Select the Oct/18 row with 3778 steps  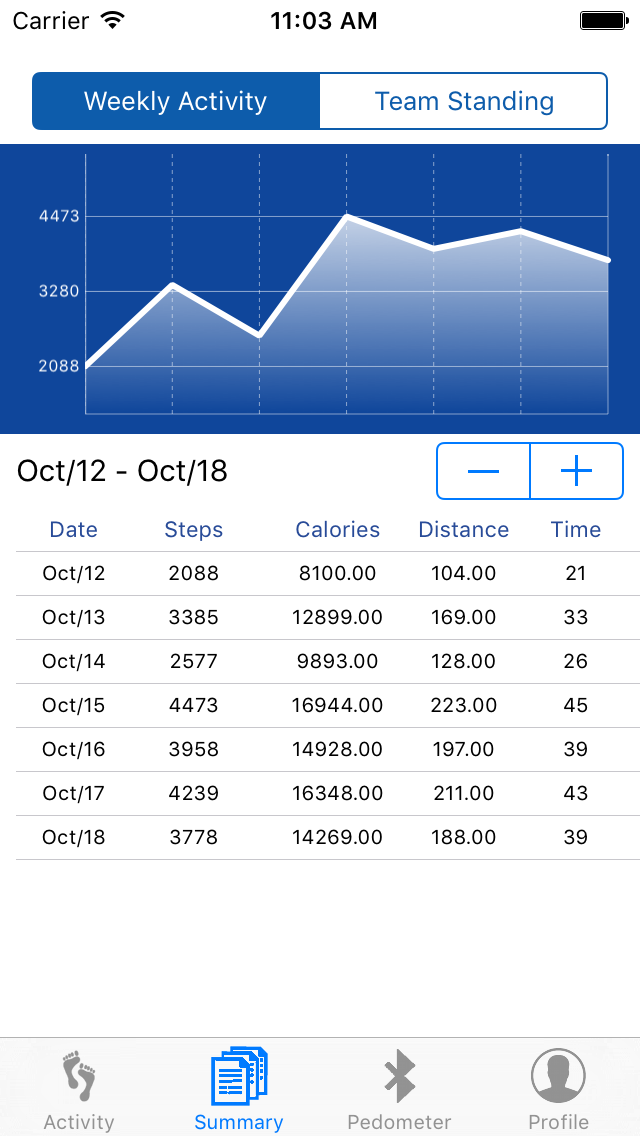[328, 838]
